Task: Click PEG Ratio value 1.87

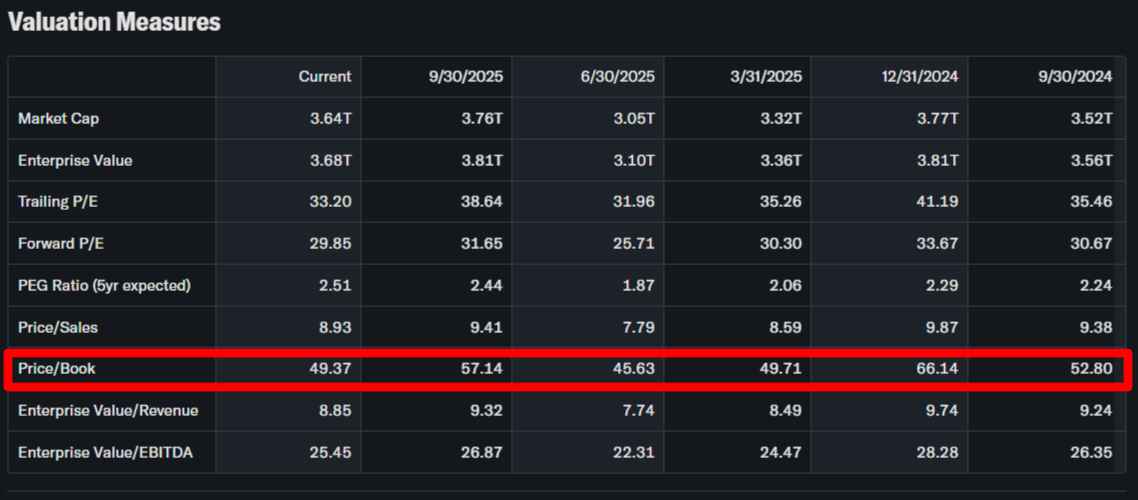Action: coord(639,286)
